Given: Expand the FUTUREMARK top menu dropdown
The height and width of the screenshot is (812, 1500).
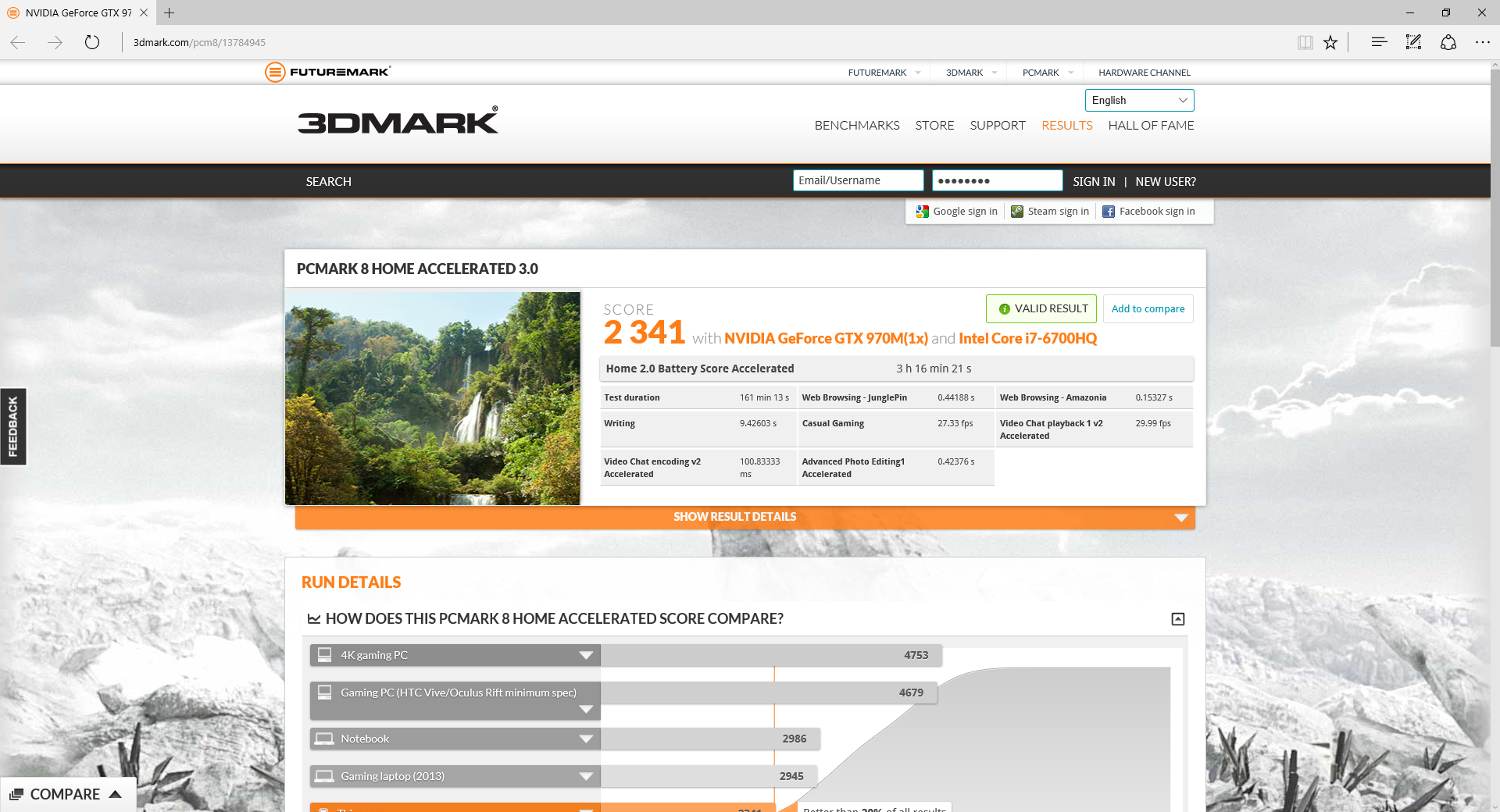Looking at the screenshot, I should 918,73.
